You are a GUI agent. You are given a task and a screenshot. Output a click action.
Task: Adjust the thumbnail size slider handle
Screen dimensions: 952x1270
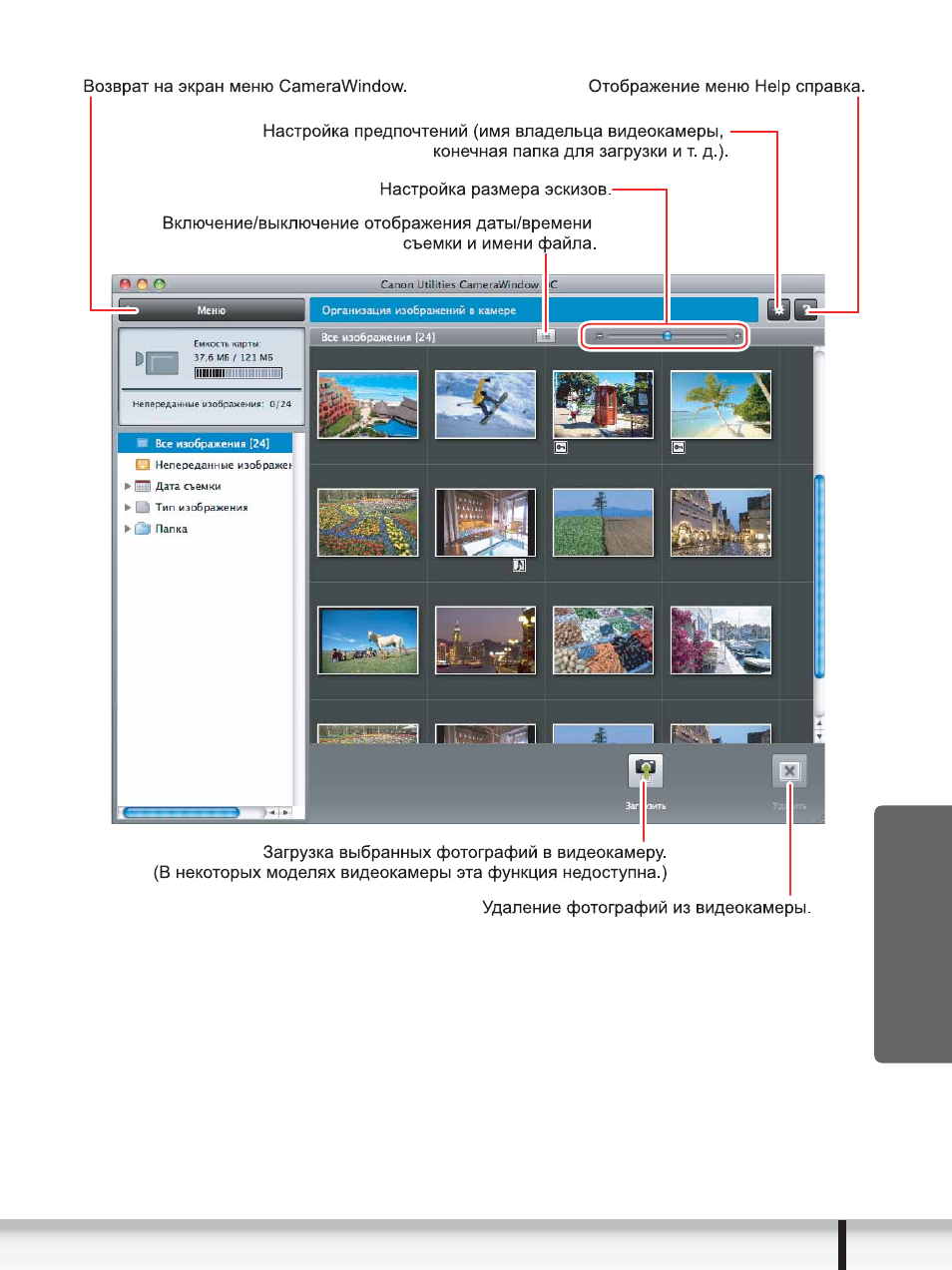[668, 336]
